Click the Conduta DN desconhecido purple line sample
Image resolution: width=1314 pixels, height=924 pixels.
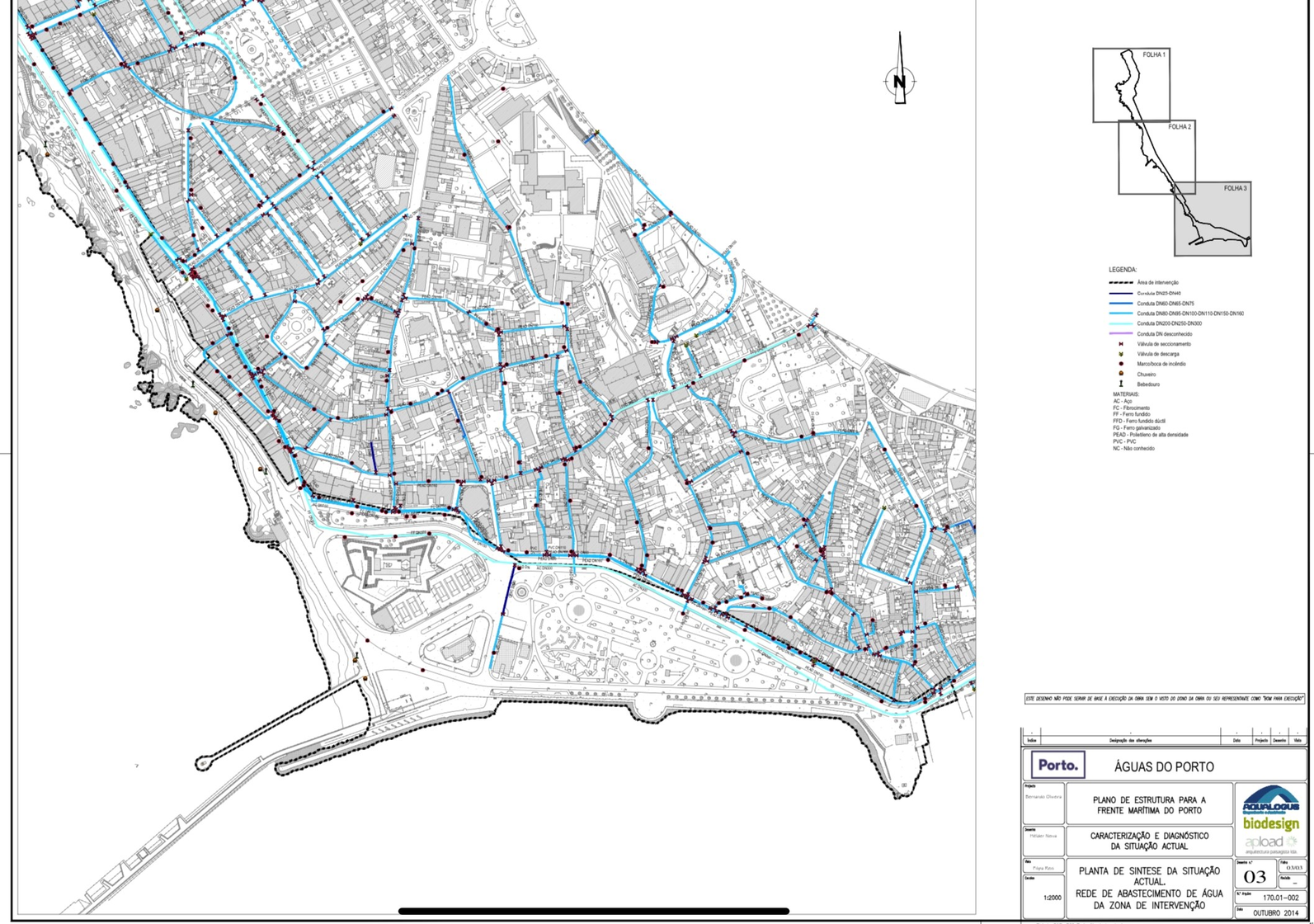1120,334
